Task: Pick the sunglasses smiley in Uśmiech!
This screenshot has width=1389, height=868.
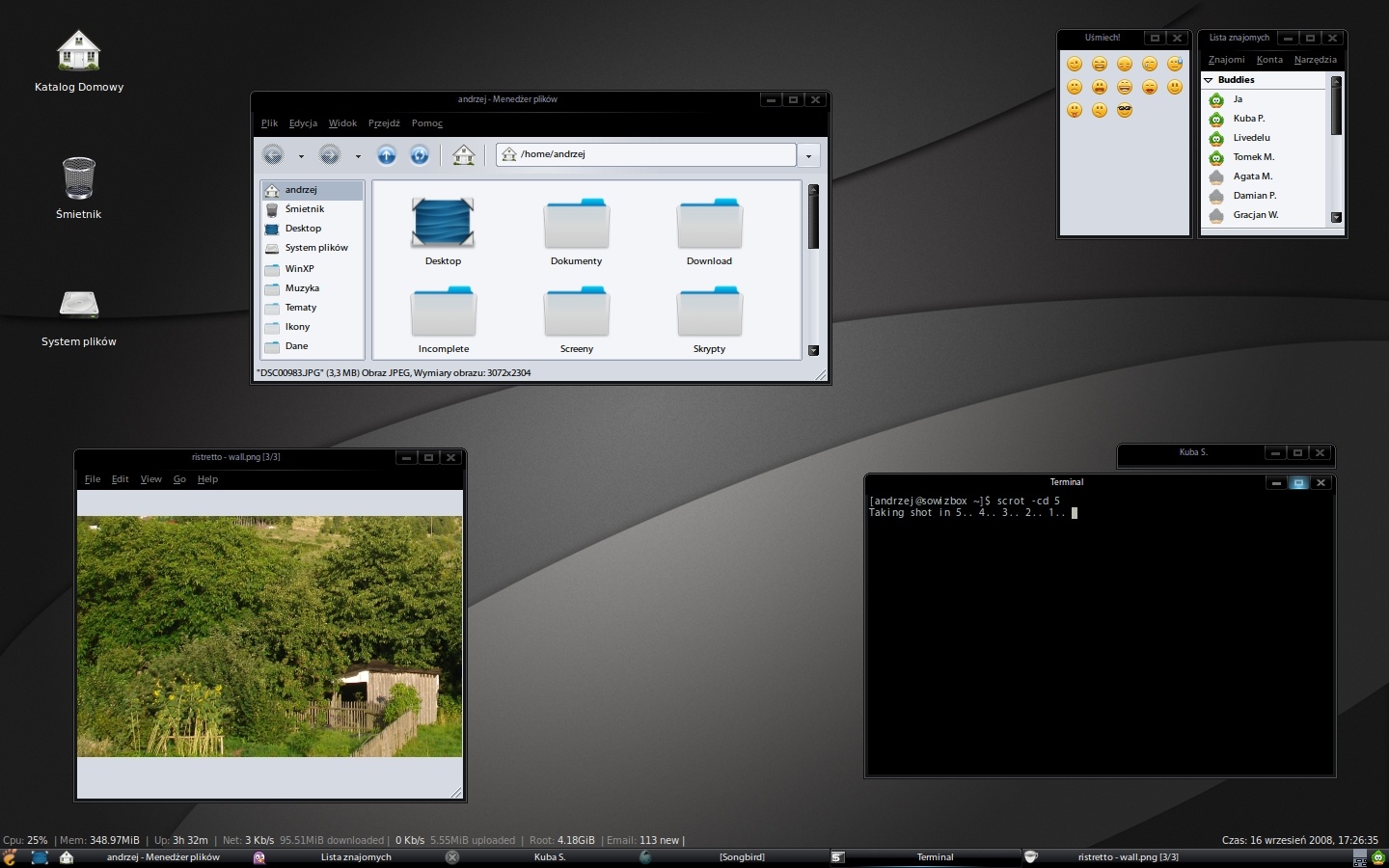Action: click(1125, 110)
